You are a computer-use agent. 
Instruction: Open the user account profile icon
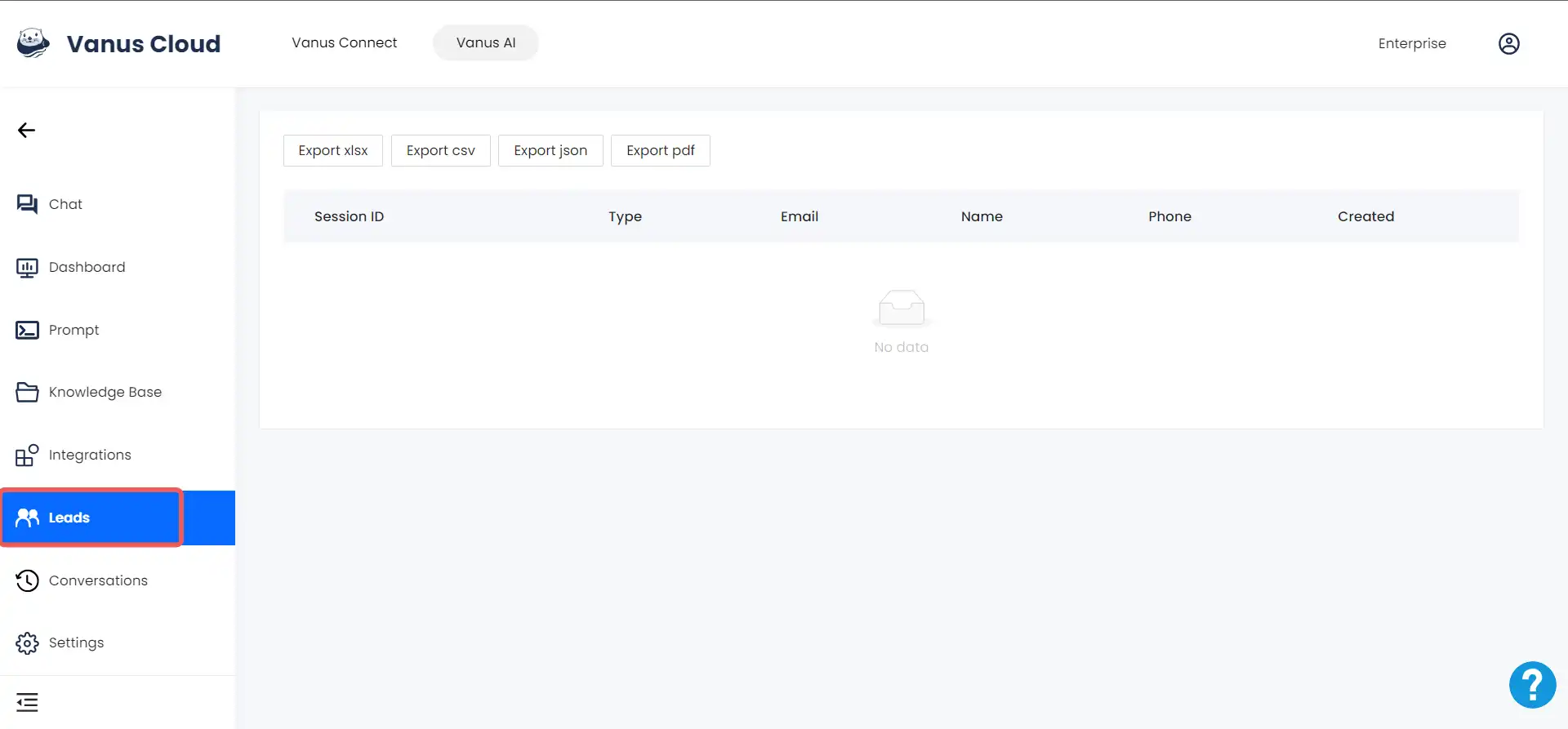(1508, 43)
